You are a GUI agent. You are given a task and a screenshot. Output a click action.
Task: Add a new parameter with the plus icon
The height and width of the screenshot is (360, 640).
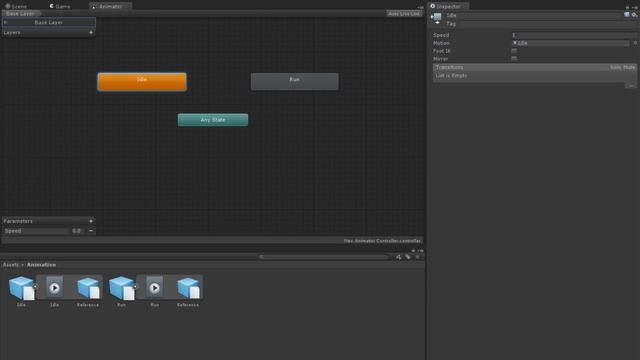(x=91, y=221)
